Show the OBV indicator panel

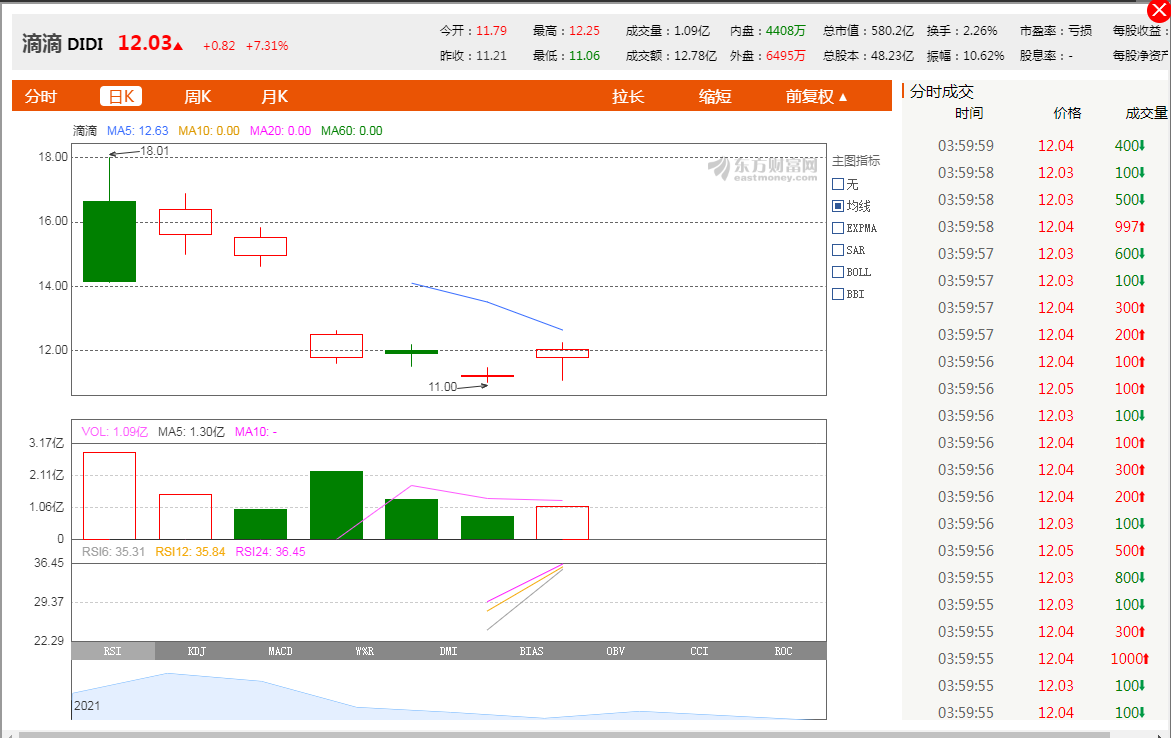pyautogui.click(x=615, y=651)
